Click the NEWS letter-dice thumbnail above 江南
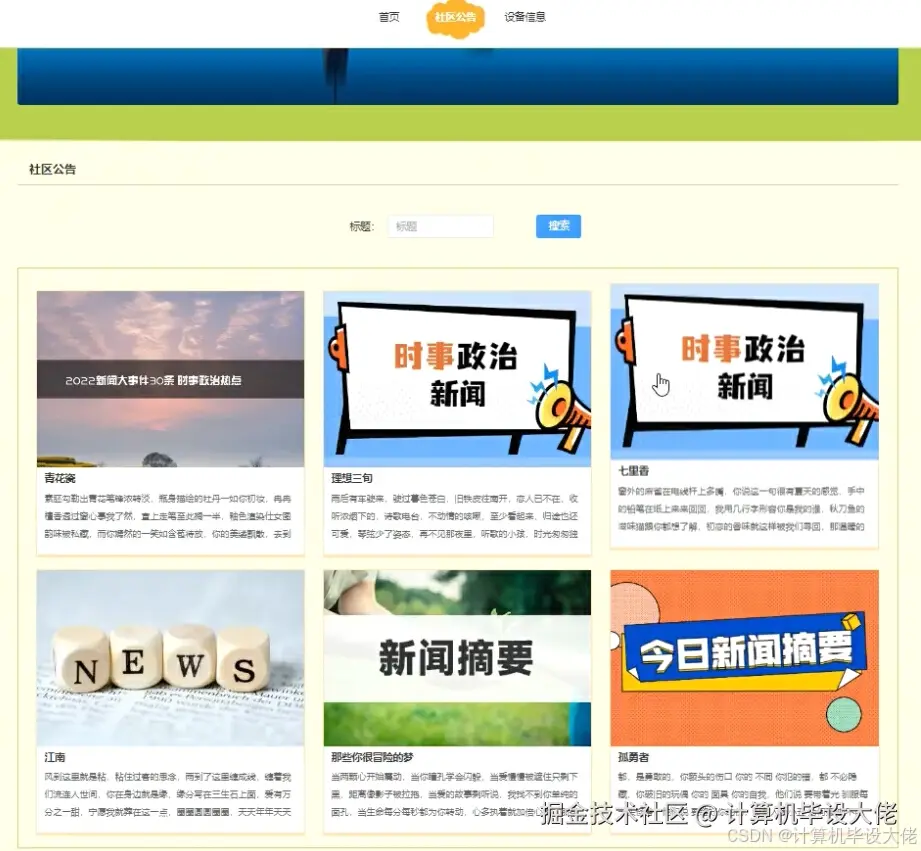This screenshot has width=921, height=851. coord(169,657)
